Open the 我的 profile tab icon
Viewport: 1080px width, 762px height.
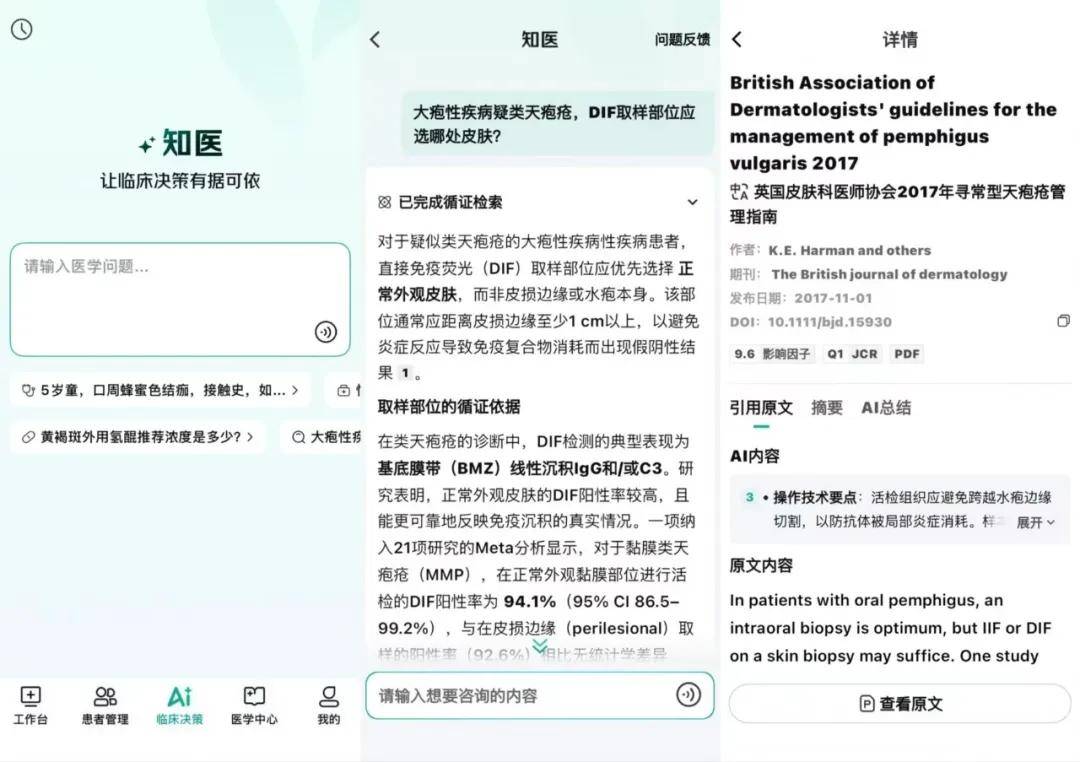[329, 706]
